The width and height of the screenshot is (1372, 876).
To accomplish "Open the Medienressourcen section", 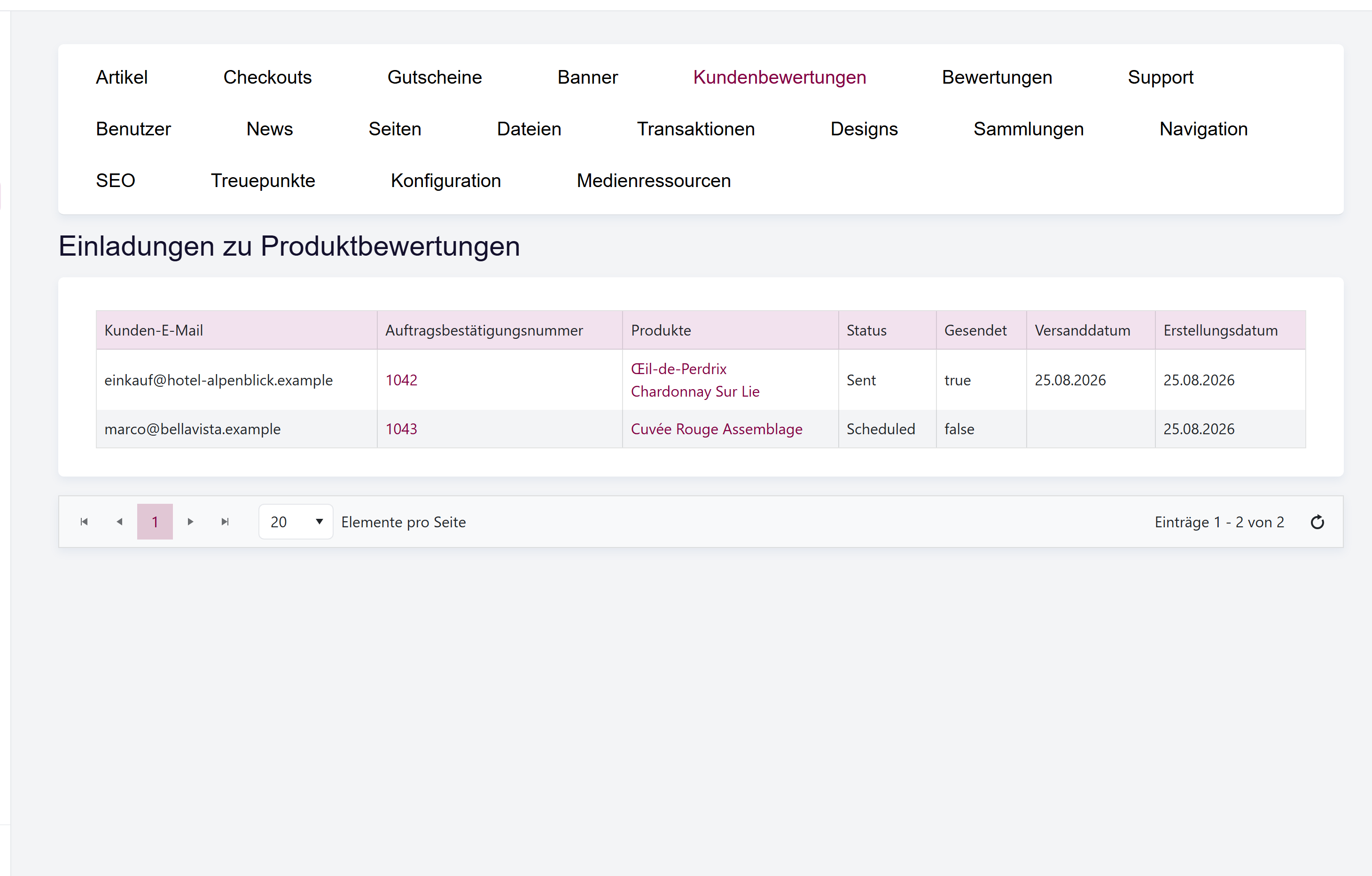I will [x=654, y=180].
